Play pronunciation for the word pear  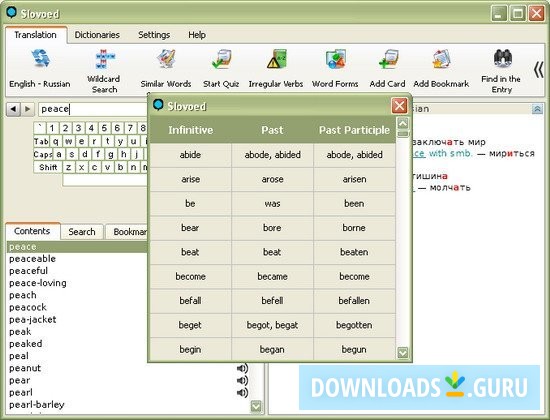tap(242, 380)
